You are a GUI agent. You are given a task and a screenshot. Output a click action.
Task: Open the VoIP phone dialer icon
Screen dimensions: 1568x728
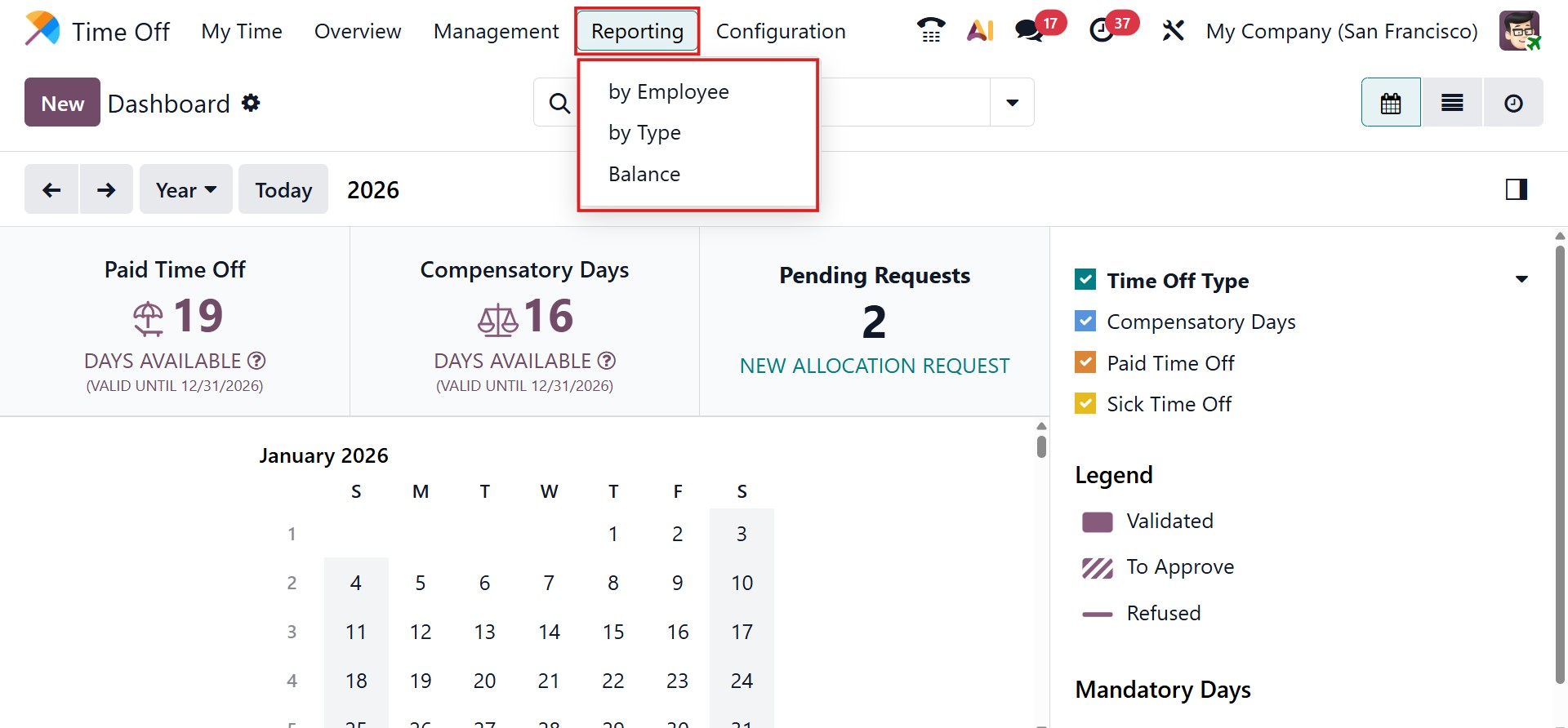931,31
